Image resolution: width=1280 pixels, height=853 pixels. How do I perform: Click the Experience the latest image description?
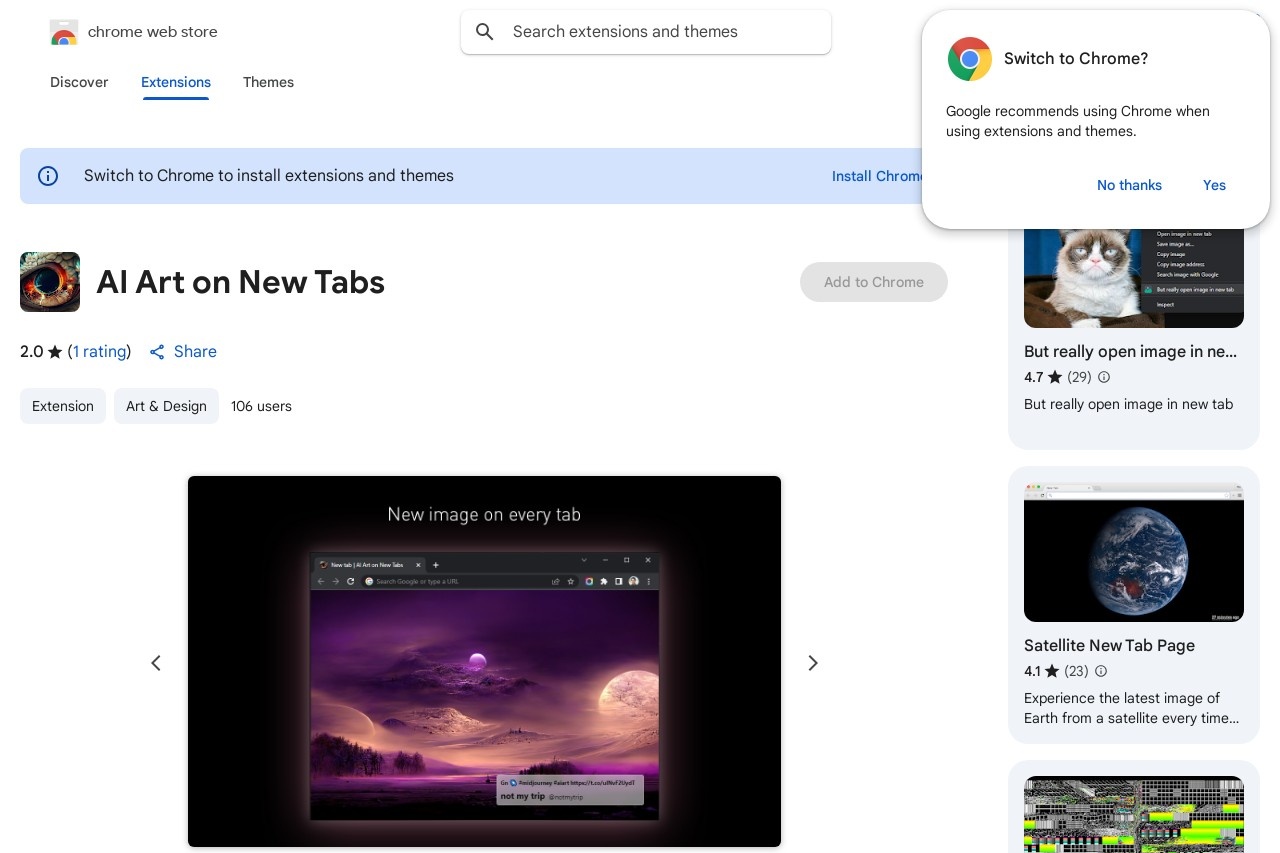click(1131, 708)
